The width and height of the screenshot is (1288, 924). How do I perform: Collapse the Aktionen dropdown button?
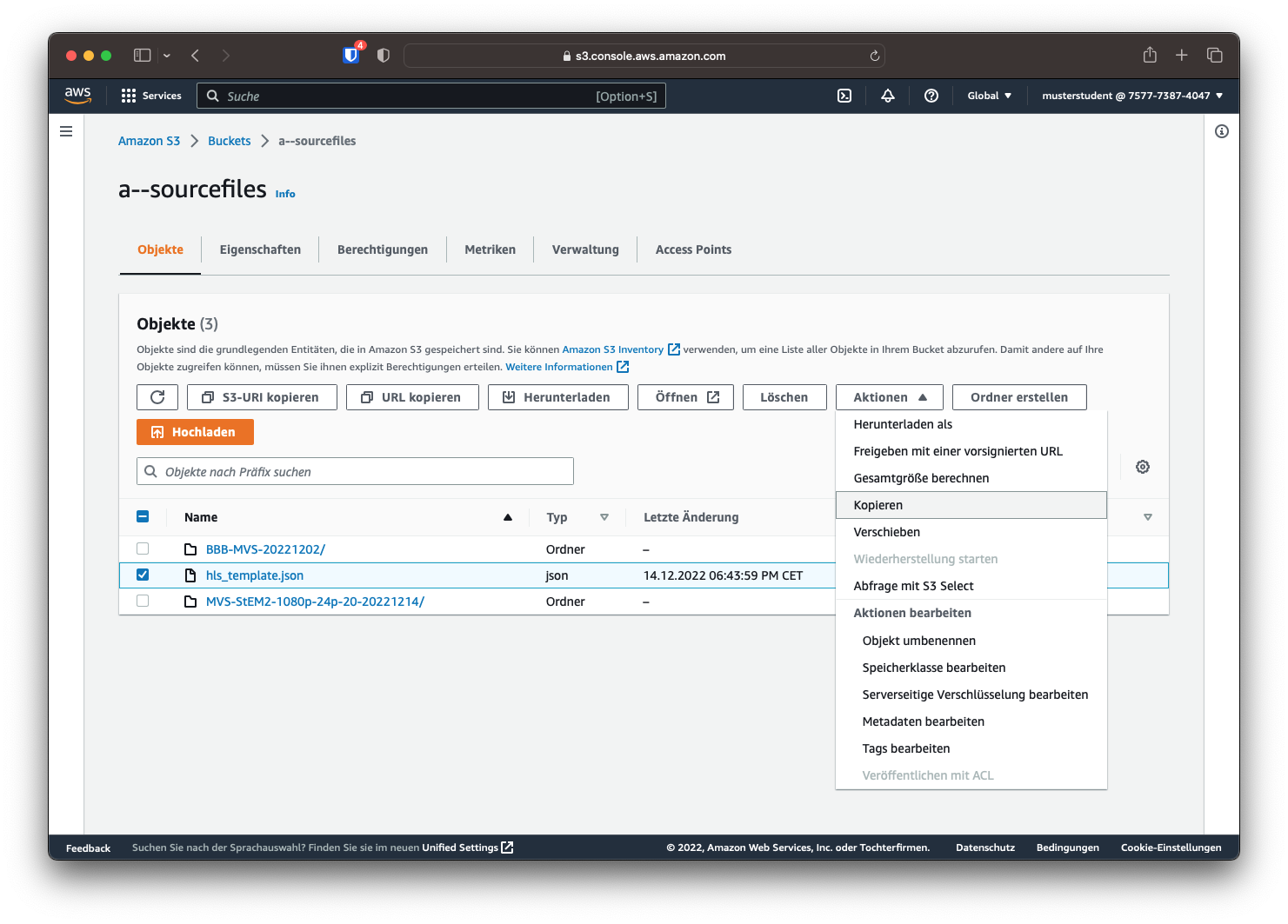click(890, 397)
